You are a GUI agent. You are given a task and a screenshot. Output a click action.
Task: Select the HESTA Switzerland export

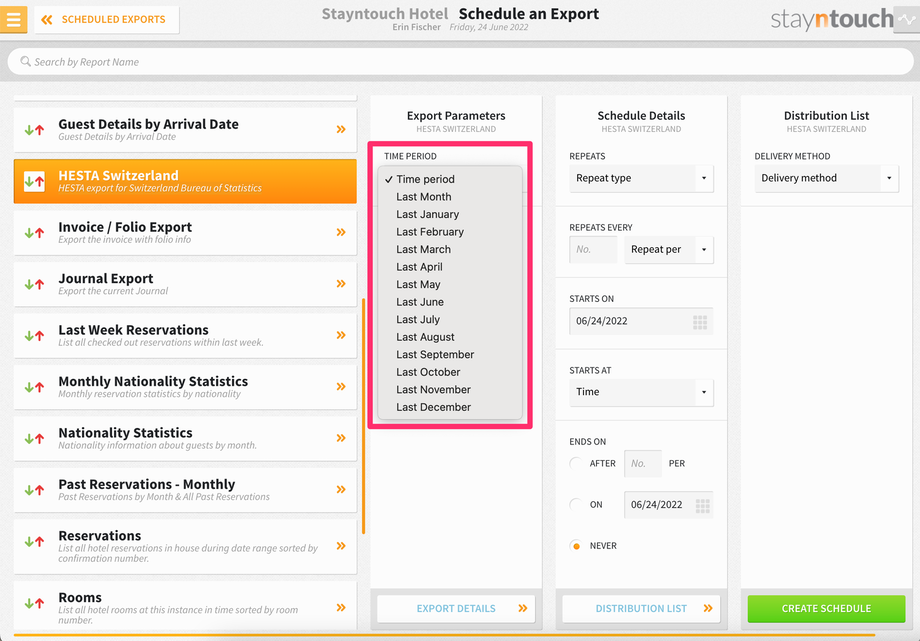pos(185,181)
